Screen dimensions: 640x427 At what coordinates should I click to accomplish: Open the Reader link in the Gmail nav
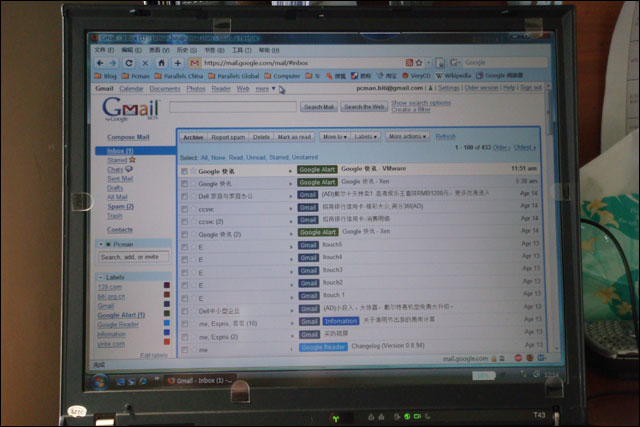pos(221,89)
